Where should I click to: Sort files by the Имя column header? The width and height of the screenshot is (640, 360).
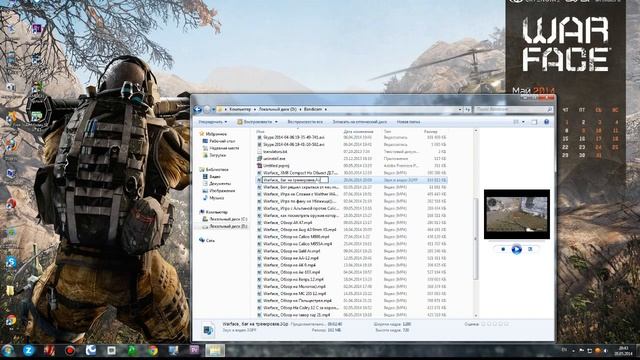(x=260, y=132)
